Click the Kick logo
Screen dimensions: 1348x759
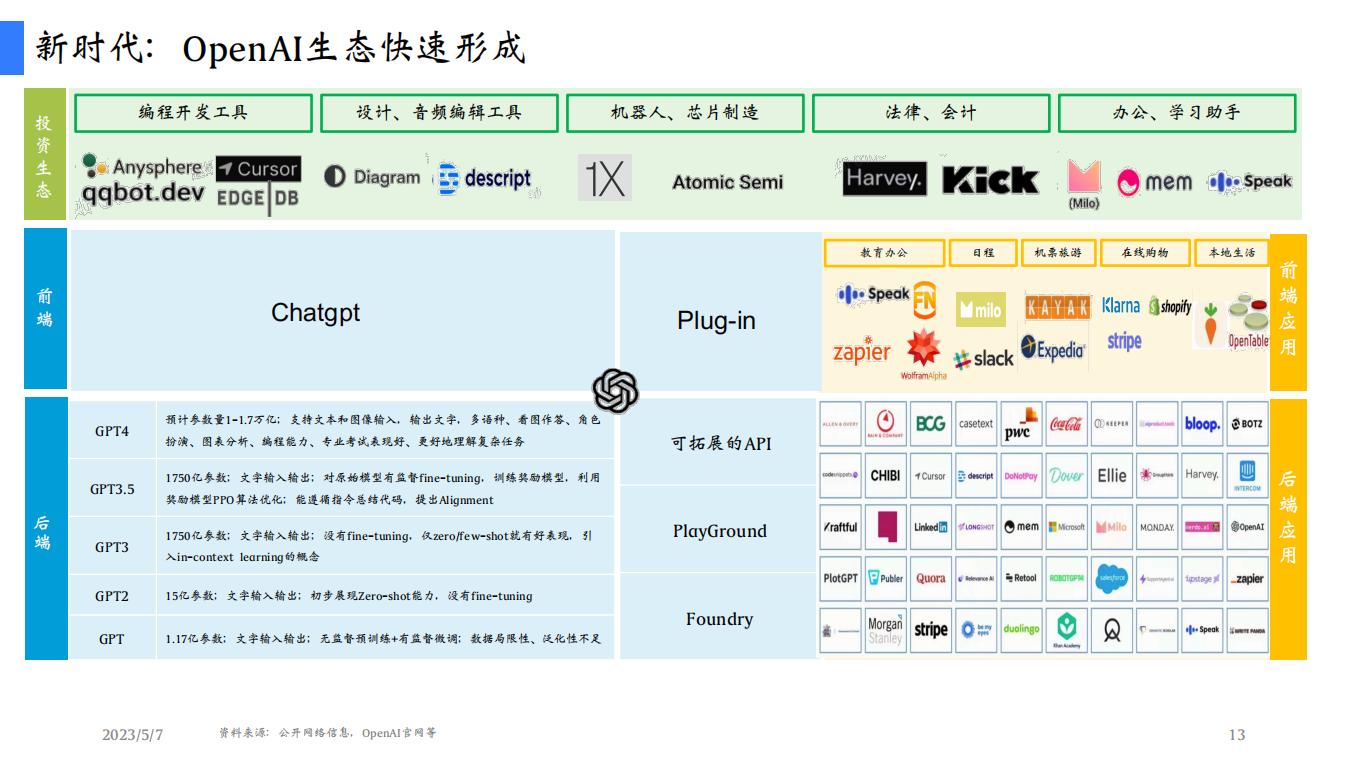tap(990, 180)
